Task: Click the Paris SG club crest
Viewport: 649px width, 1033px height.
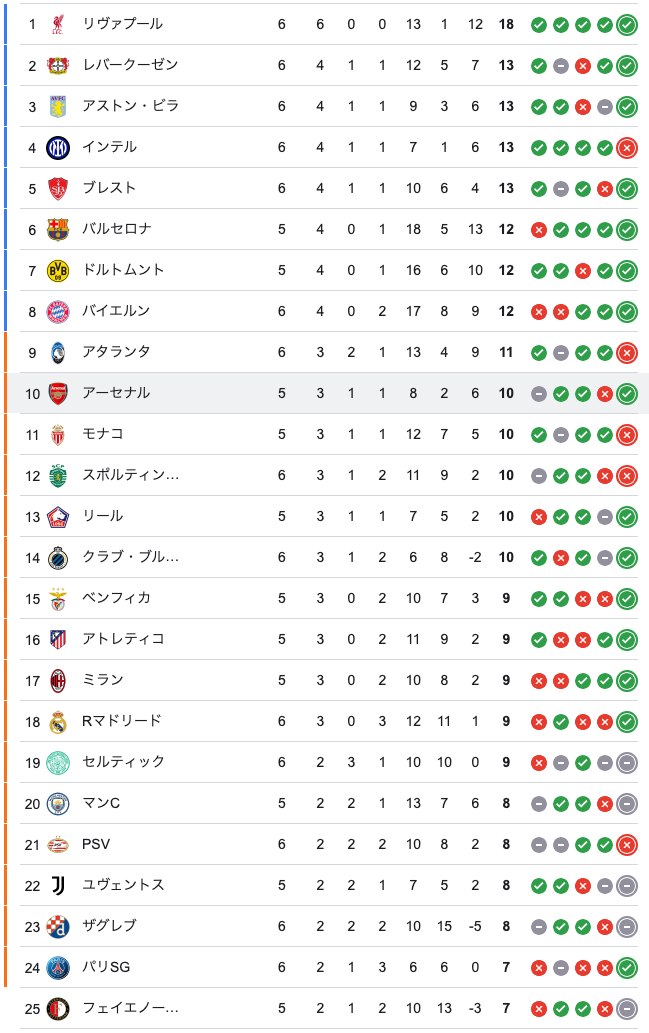Action: point(58,967)
